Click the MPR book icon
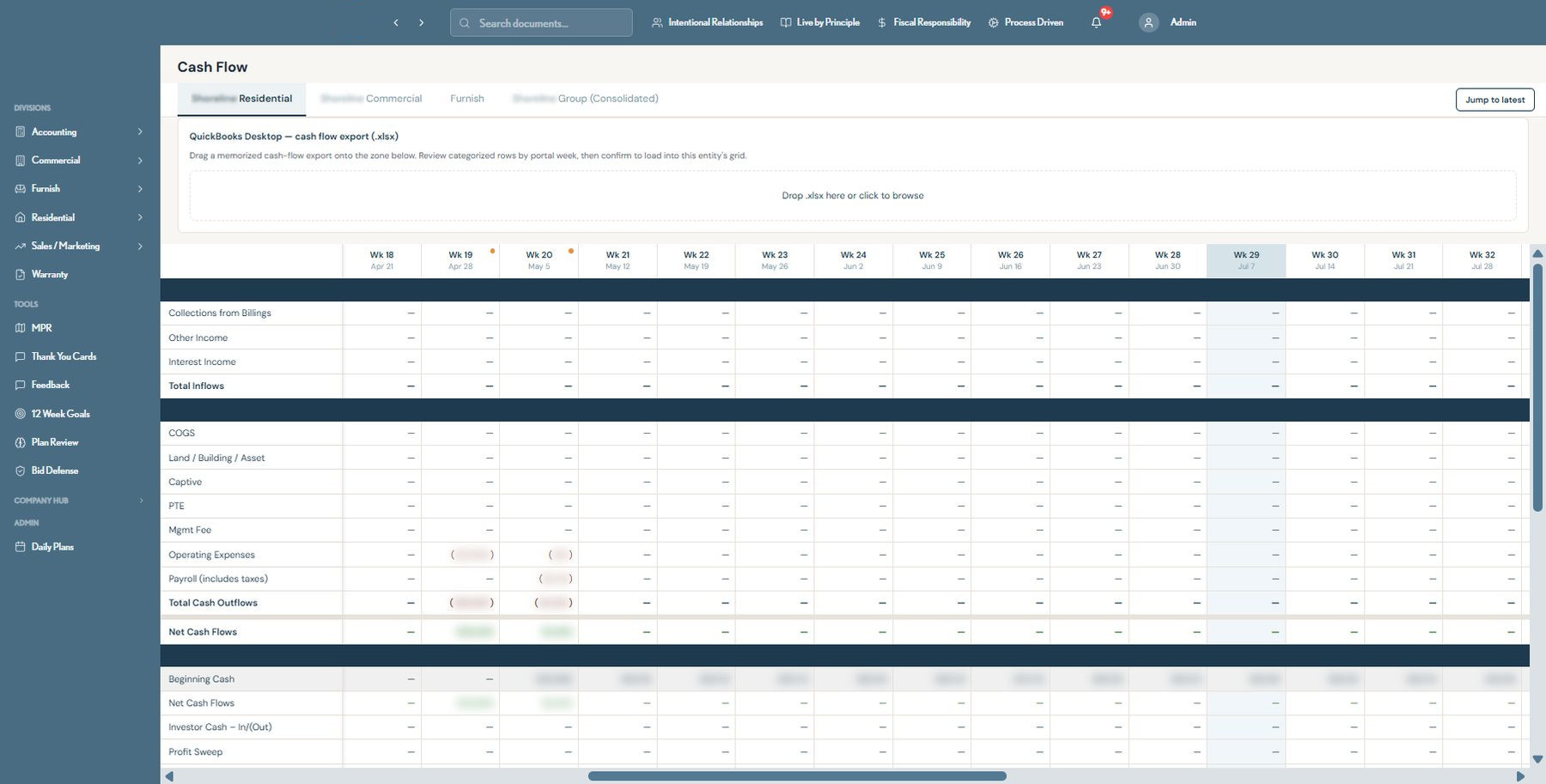The width and height of the screenshot is (1546, 784). [x=21, y=328]
